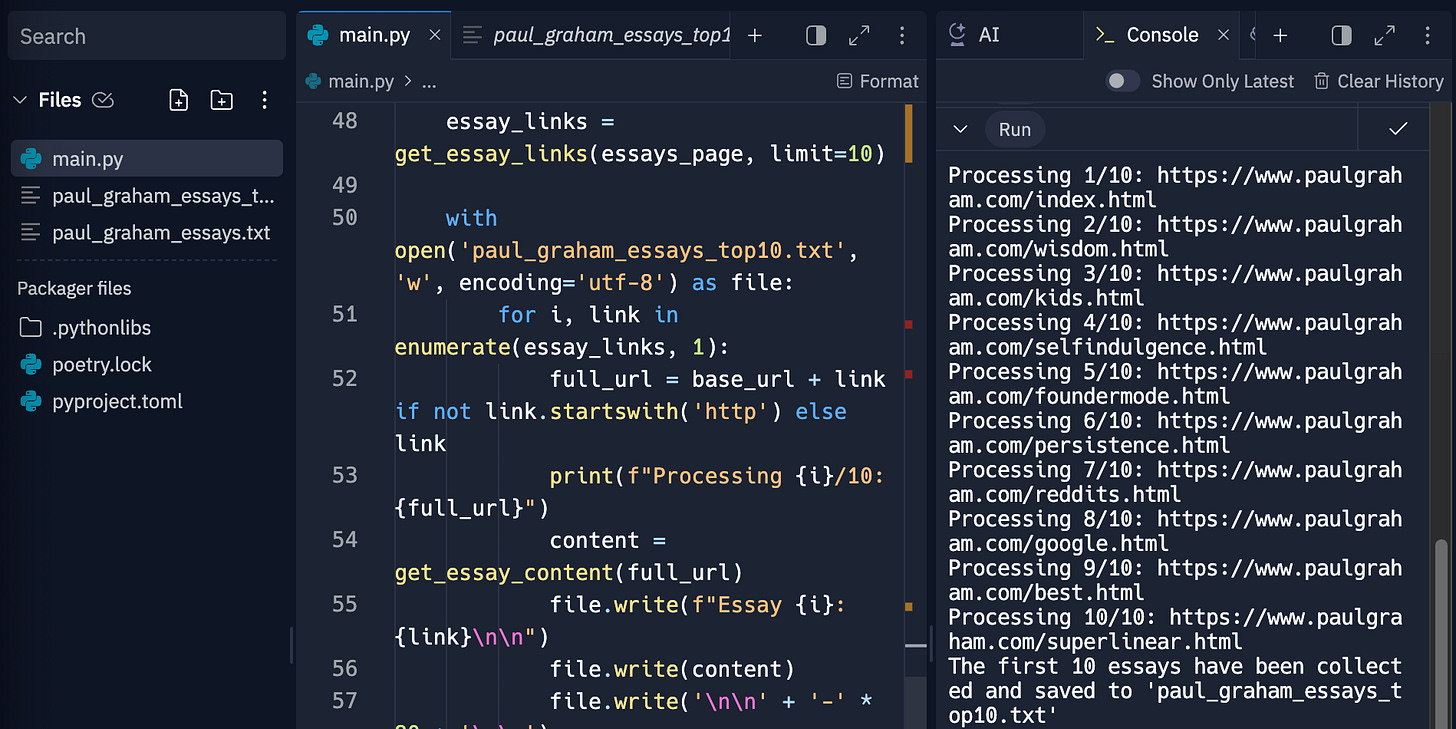Open the Files panel options menu

click(x=264, y=100)
